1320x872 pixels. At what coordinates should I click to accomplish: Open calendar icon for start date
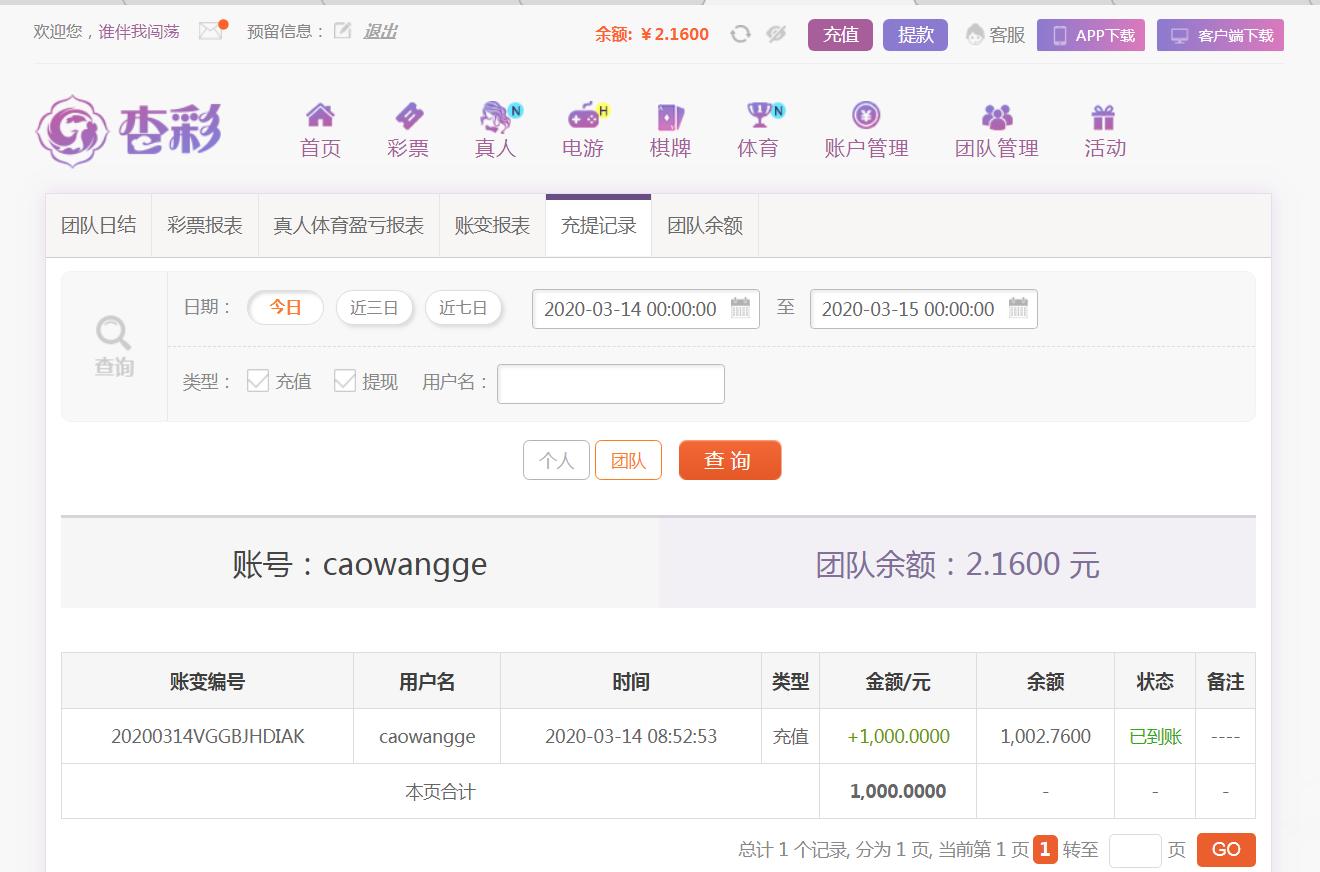[740, 308]
